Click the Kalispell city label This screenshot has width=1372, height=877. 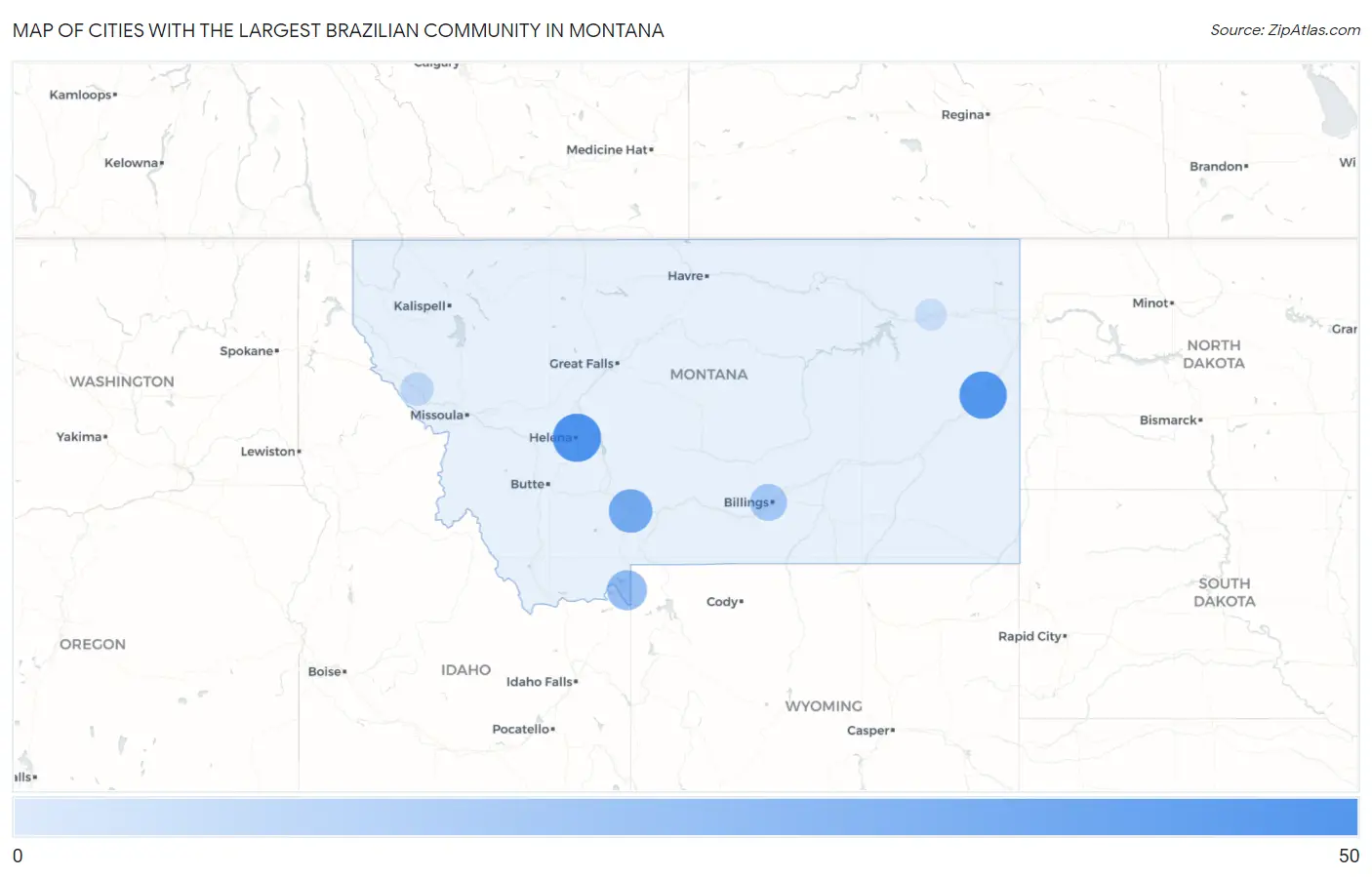pos(420,306)
